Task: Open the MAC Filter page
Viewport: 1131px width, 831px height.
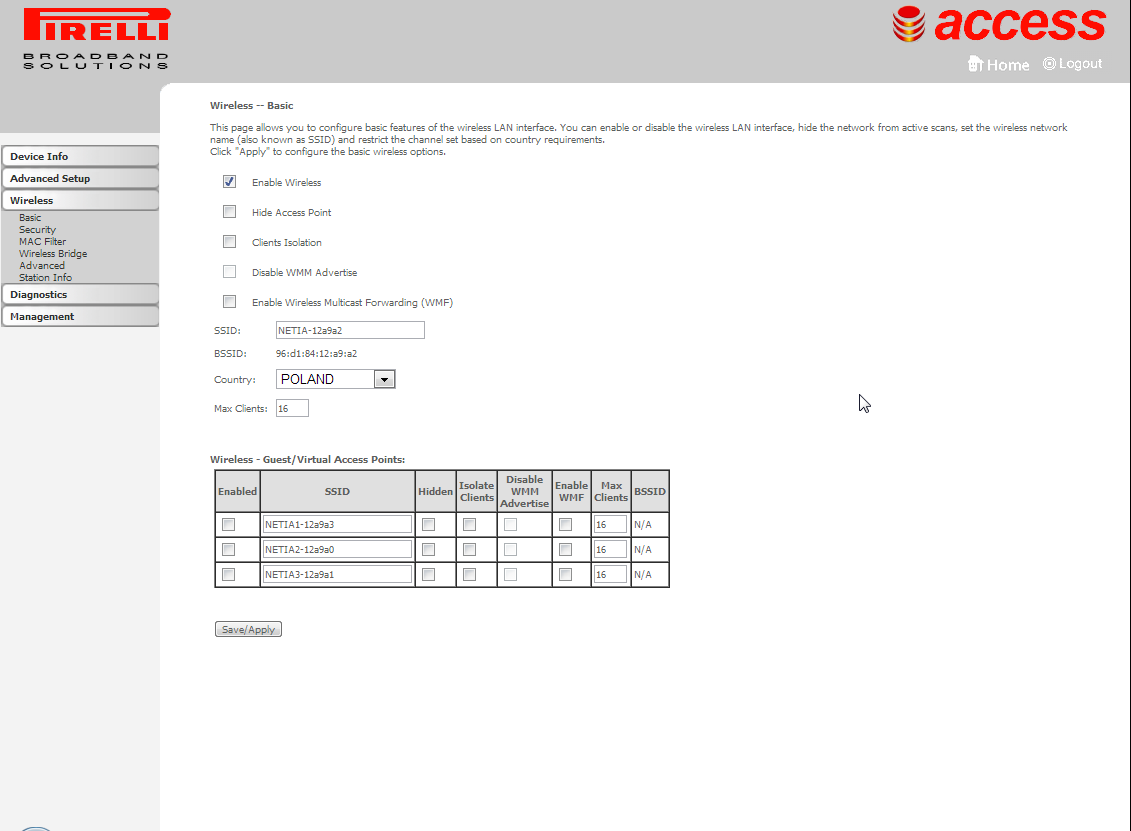Action: tap(43, 242)
